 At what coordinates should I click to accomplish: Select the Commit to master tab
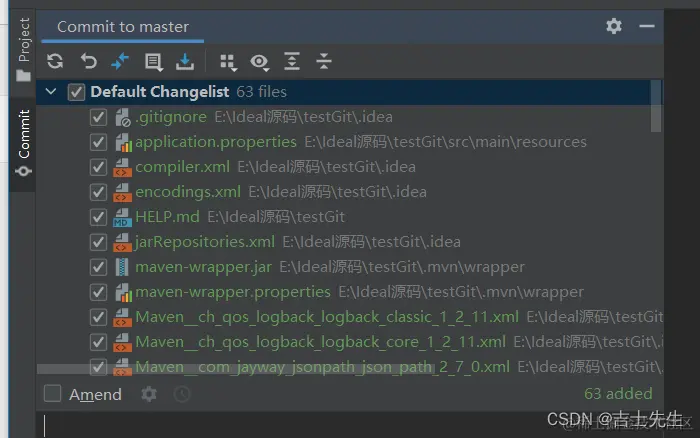tap(123, 27)
